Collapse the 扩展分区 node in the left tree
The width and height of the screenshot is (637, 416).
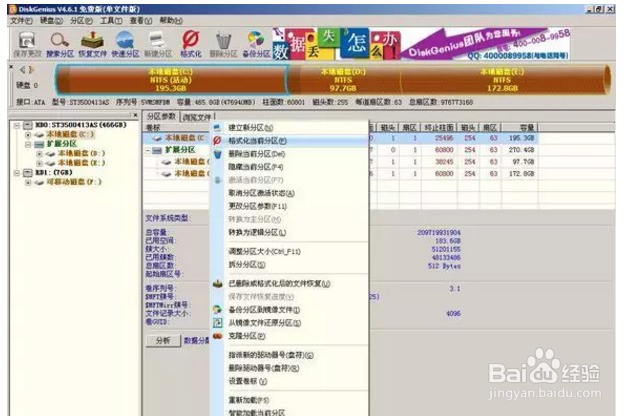coord(29,144)
